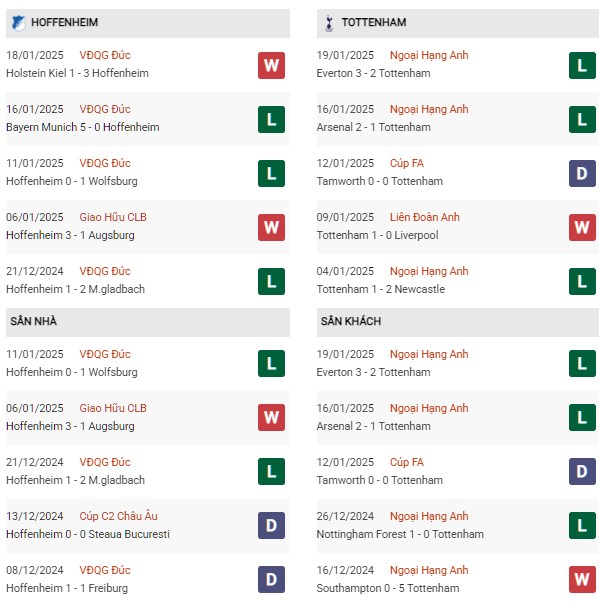This screenshot has width=599, height=601.
Task: Select the SÂN NHÀ section header
Action: [x=148, y=322]
